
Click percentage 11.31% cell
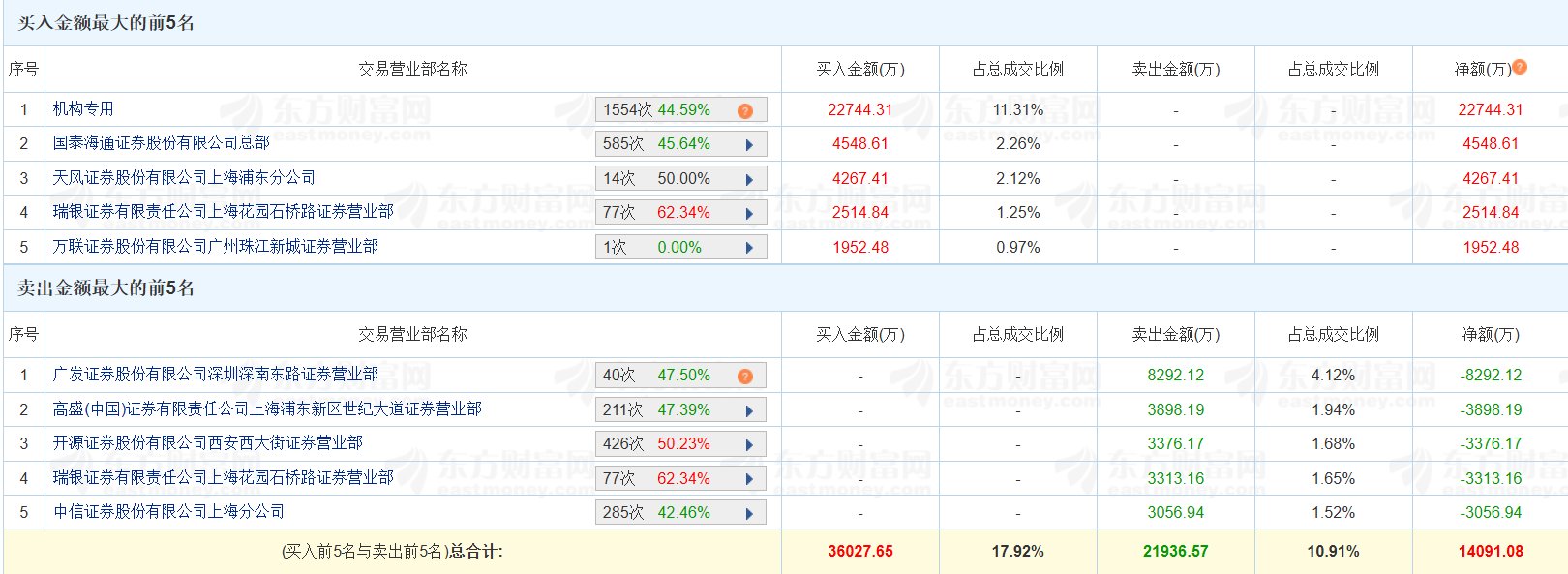[x=1018, y=109]
